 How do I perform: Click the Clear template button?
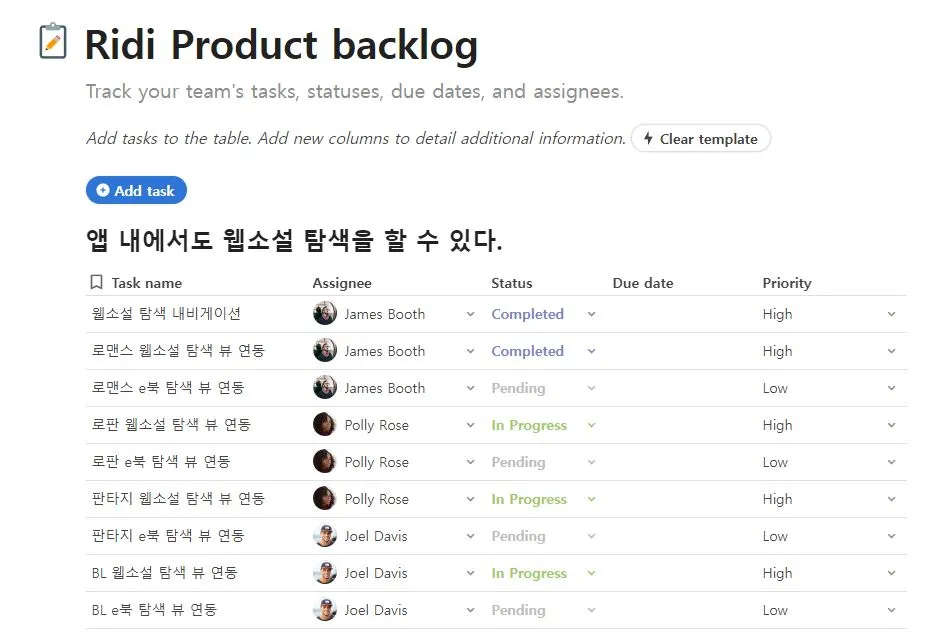click(x=701, y=138)
